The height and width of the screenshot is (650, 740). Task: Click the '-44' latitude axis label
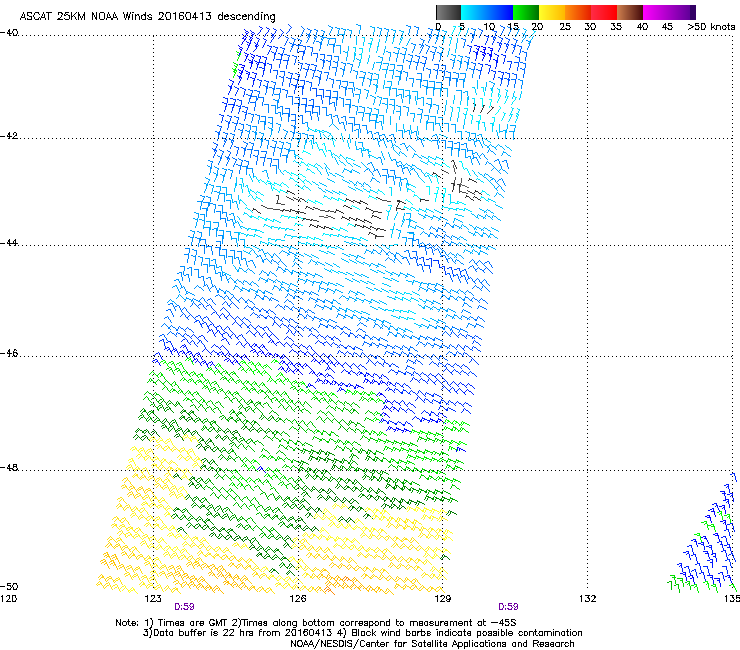click(9, 243)
